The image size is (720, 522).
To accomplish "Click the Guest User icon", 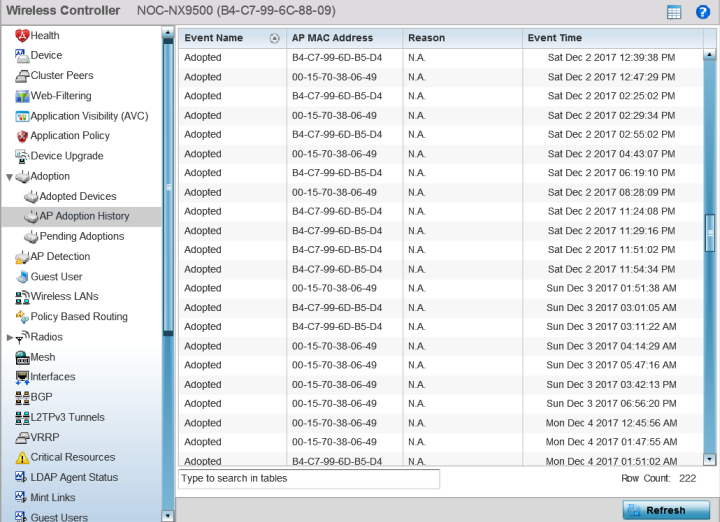I will pyautogui.click(x=22, y=277).
